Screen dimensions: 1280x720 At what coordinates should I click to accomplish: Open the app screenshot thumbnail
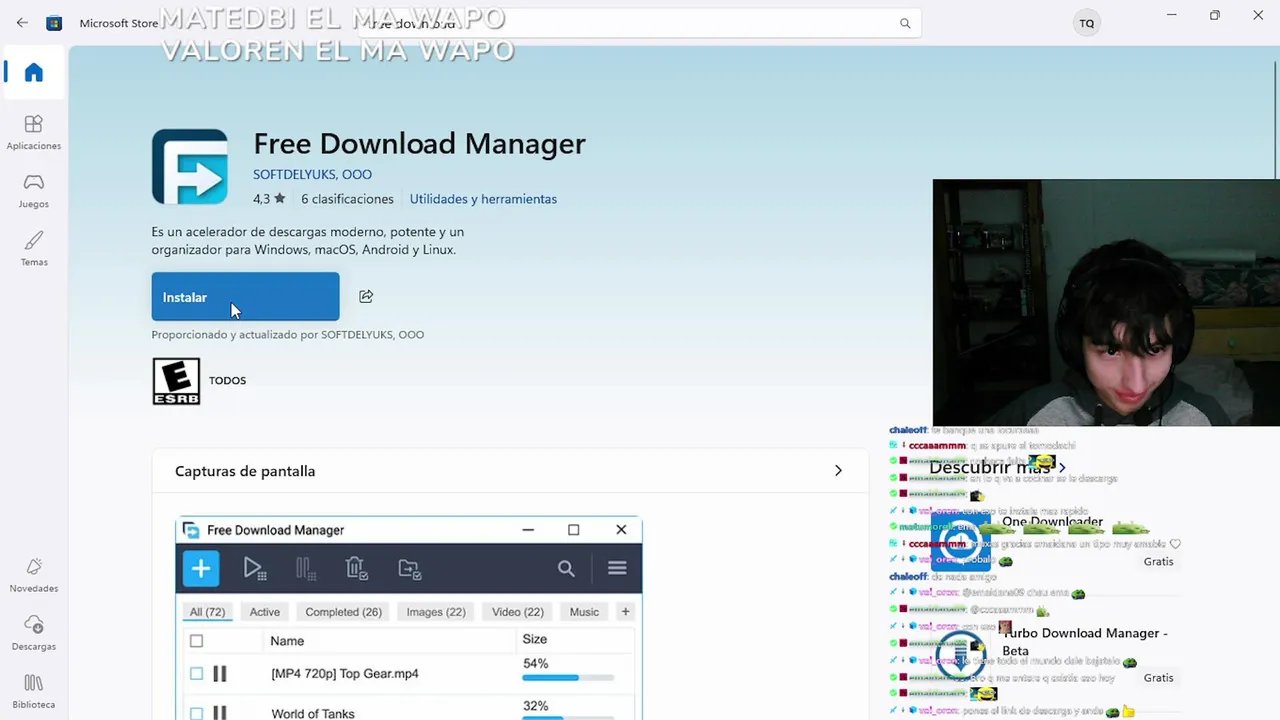click(409, 618)
